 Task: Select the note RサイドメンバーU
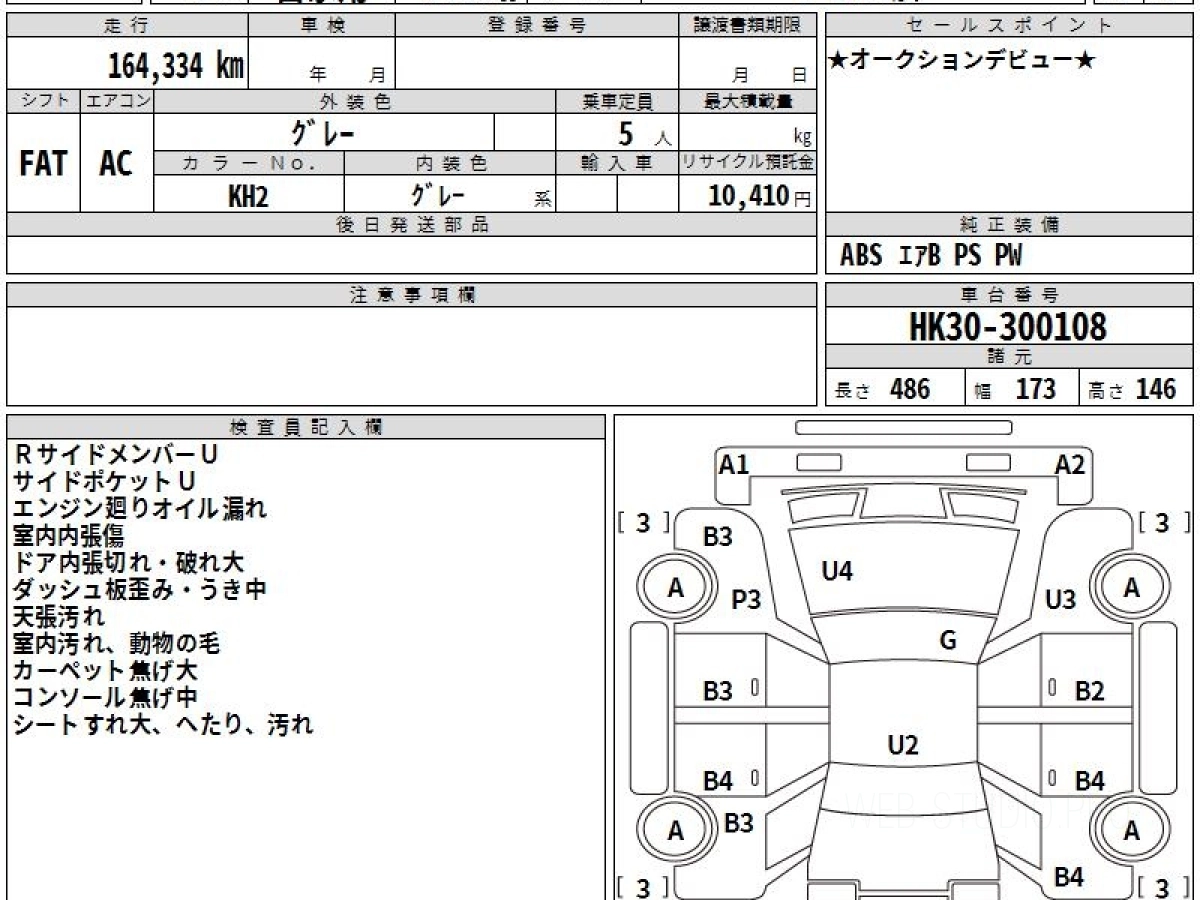116,454
